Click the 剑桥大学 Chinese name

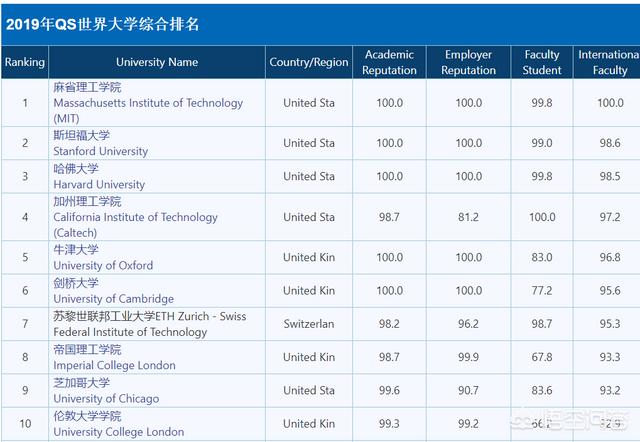[x=76, y=283]
